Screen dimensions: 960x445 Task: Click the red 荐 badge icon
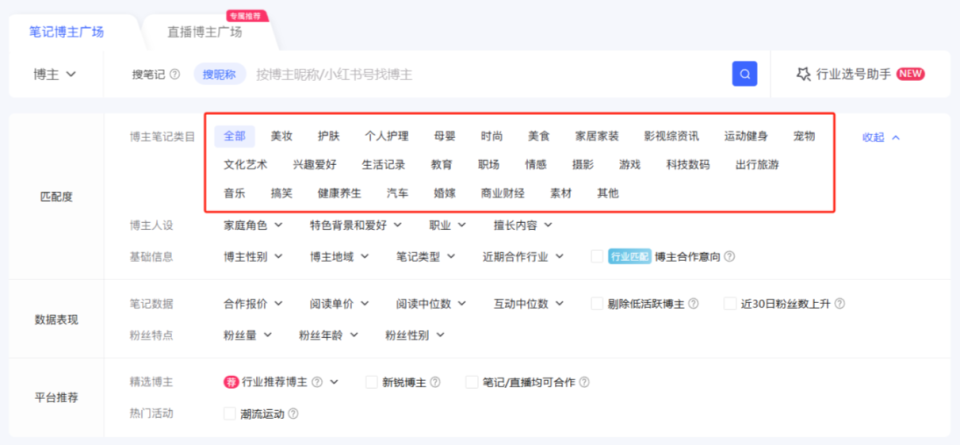[230, 382]
